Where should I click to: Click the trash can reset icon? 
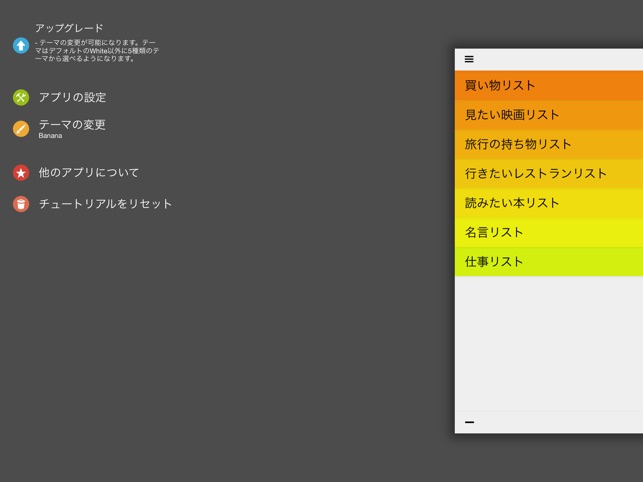[21, 204]
